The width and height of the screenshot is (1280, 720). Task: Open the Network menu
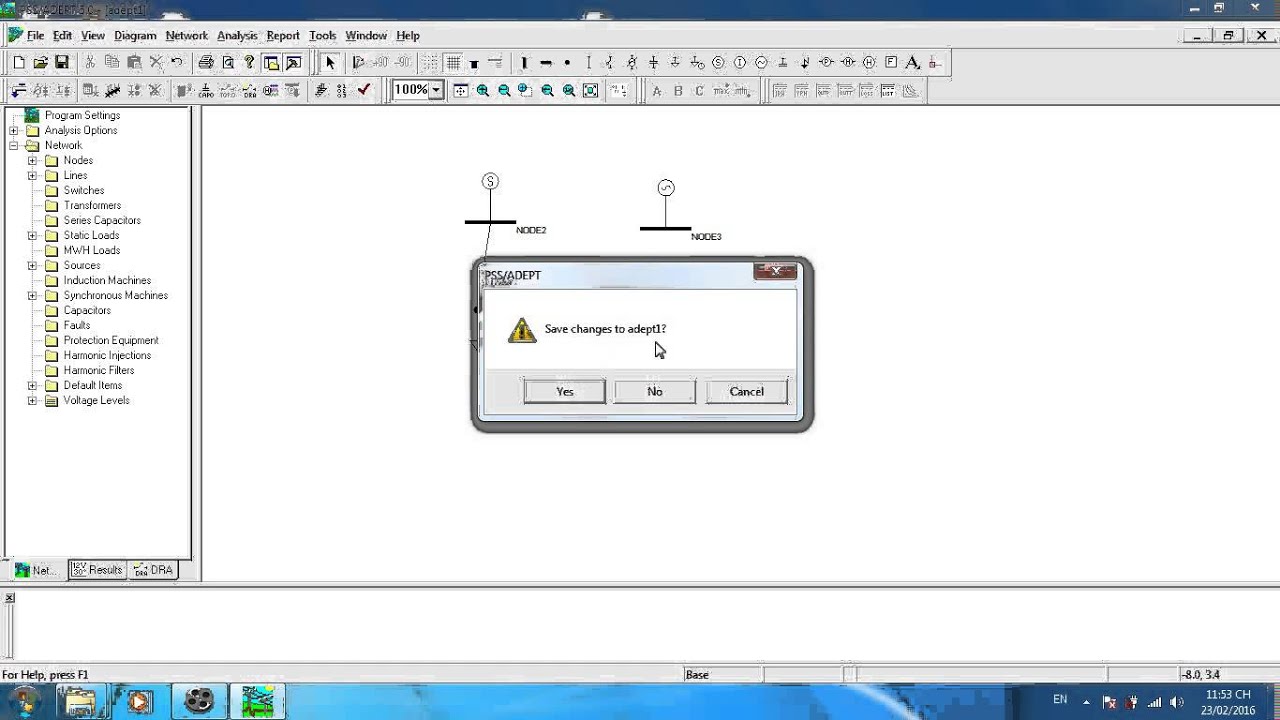click(187, 35)
